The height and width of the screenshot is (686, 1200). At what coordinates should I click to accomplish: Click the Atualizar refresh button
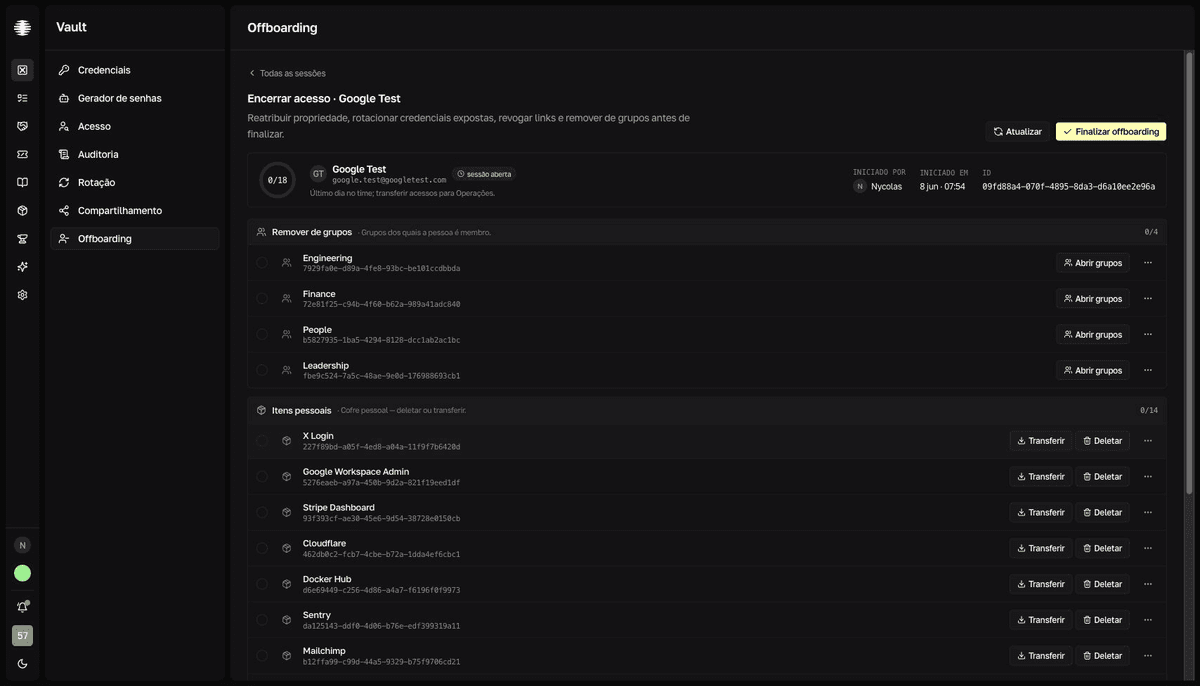pyautogui.click(x=1018, y=132)
